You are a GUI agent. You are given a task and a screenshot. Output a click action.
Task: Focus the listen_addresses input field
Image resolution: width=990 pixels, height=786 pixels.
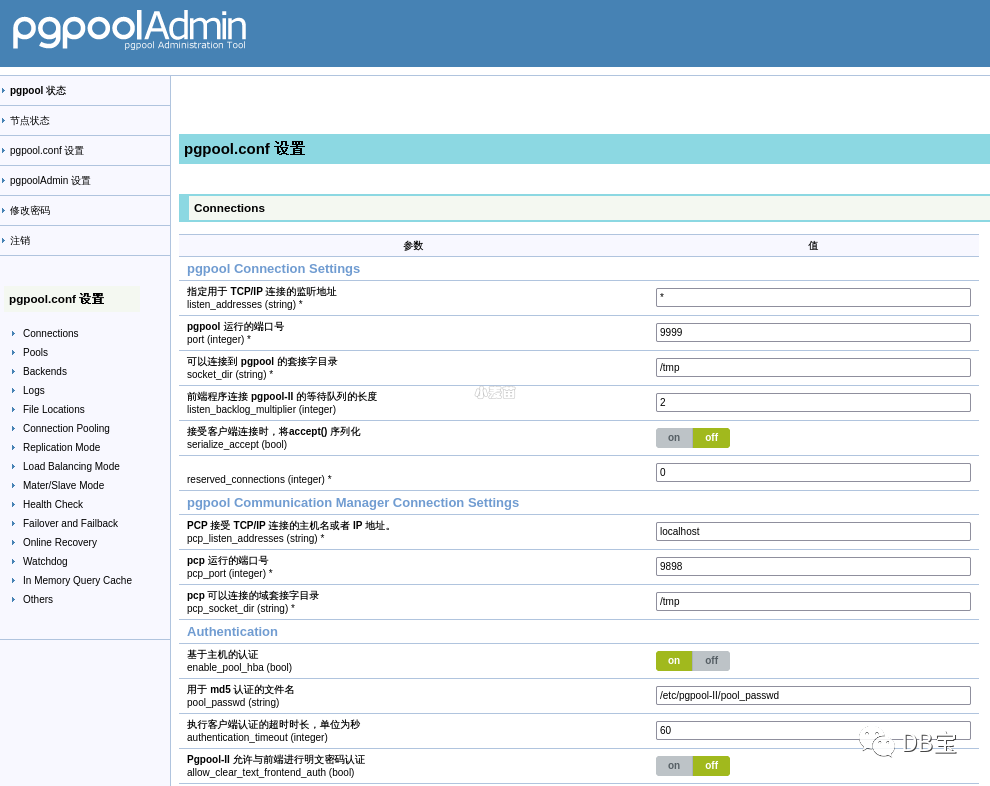tap(813, 297)
